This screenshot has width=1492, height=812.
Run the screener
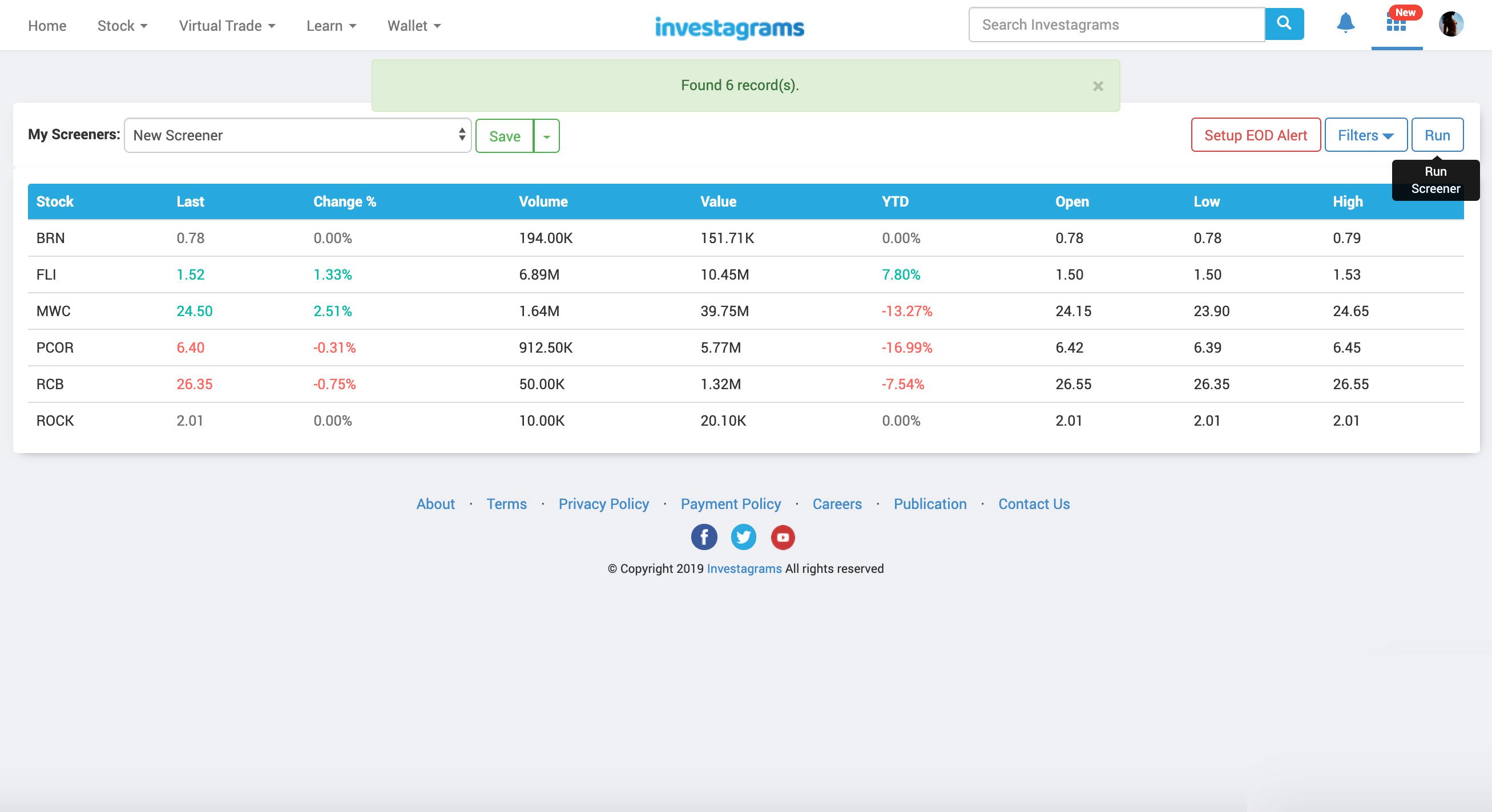click(x=1437, y=135)
